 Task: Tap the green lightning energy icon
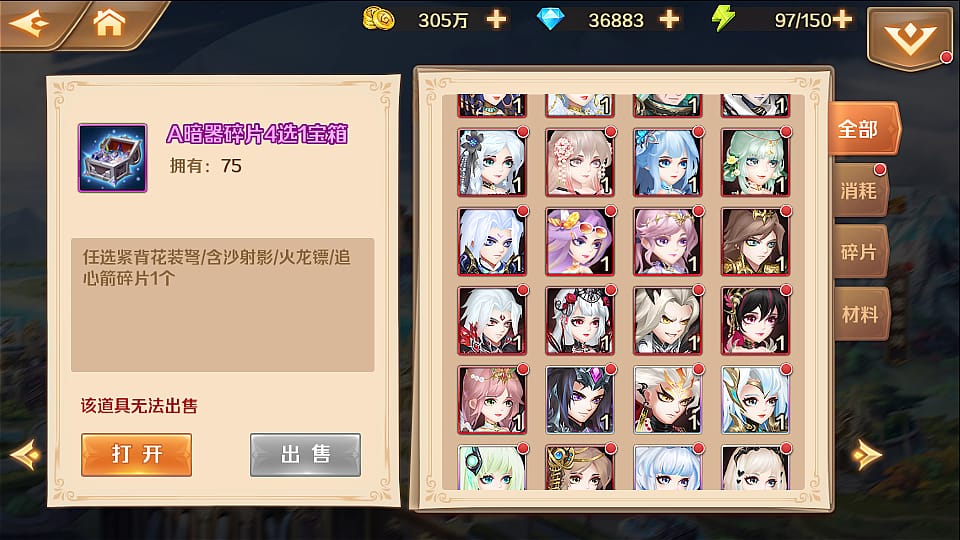coord(723,18)
